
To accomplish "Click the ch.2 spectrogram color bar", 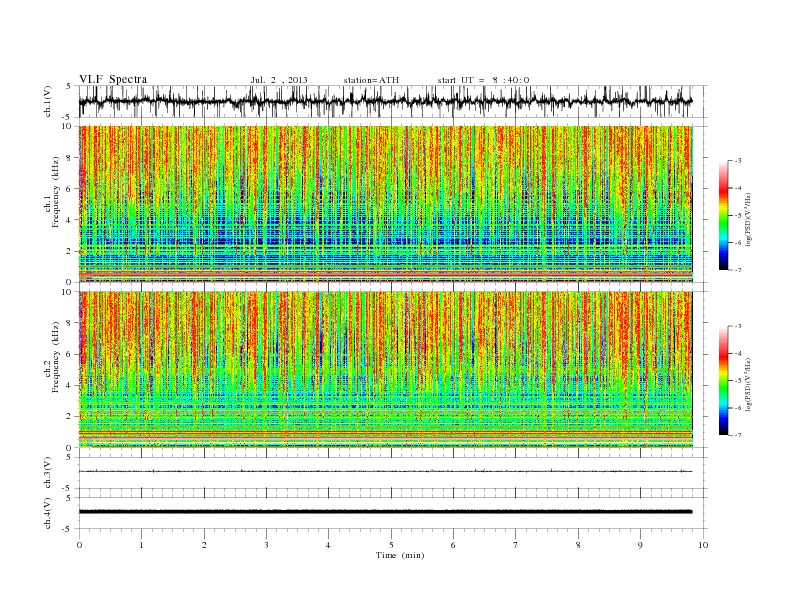I will 723,381.
